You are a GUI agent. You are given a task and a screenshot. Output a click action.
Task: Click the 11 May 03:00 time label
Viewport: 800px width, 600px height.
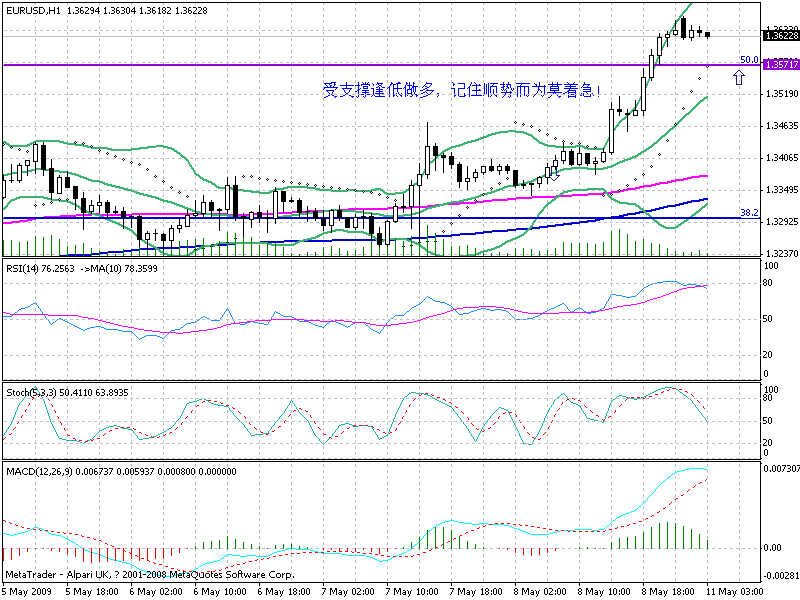point(735,592)
